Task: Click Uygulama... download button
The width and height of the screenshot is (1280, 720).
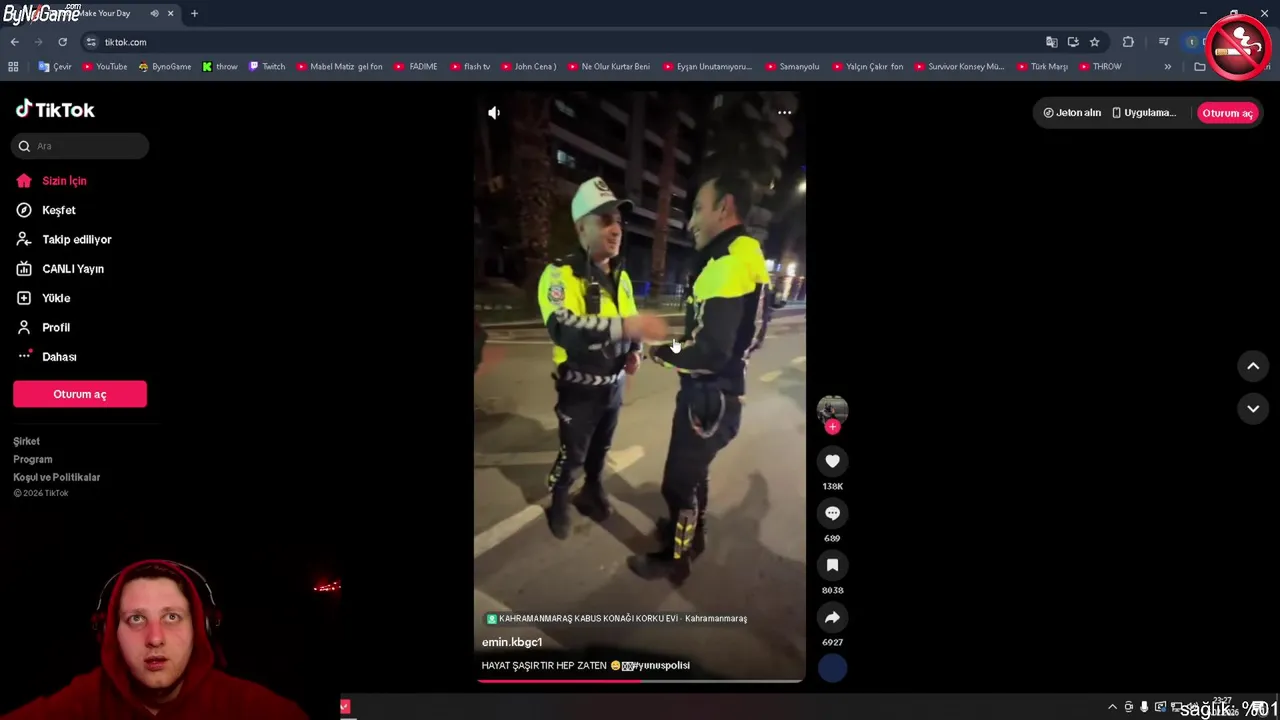Action: click(1144, 113)
